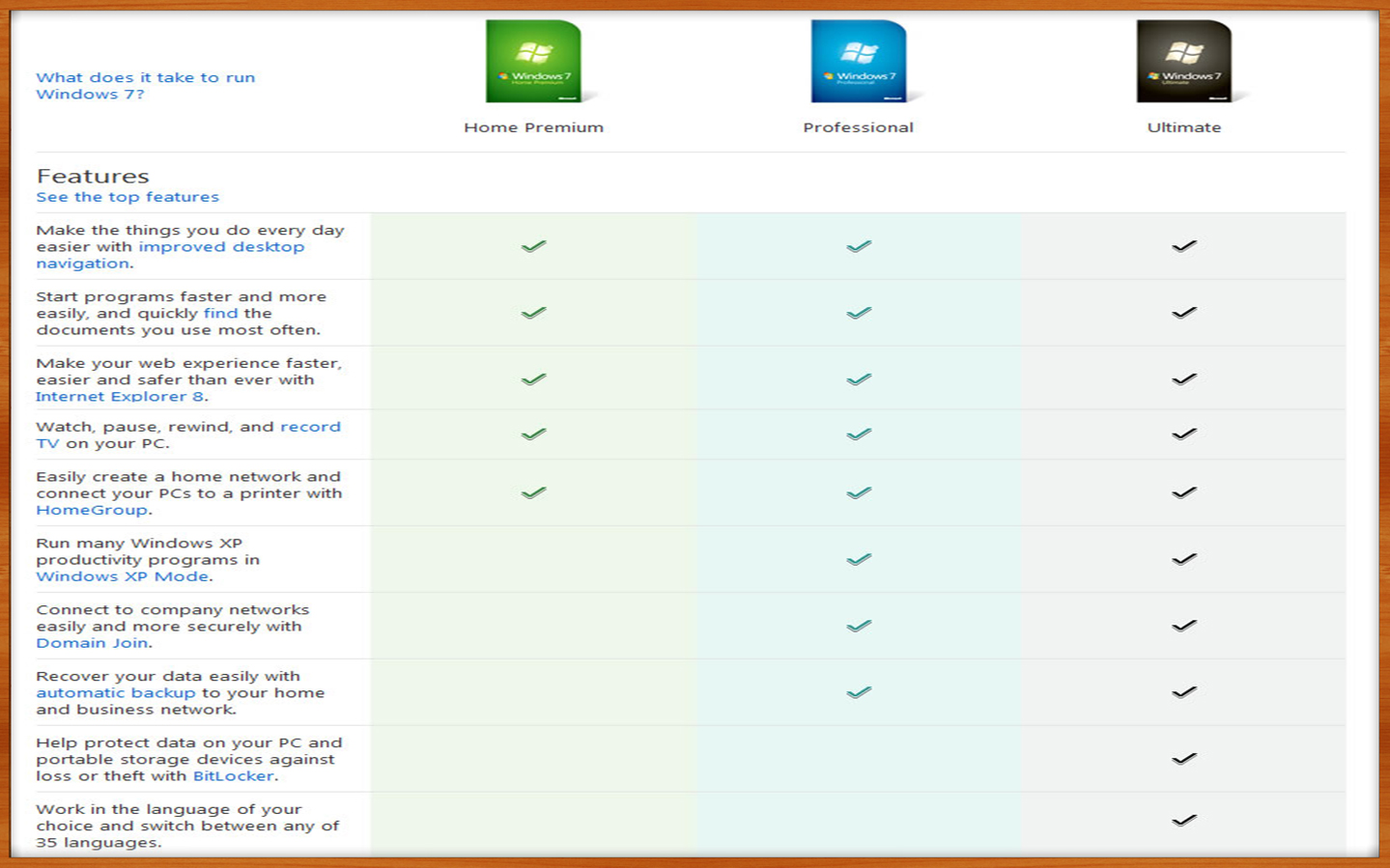Click Home Premium checkmark for desktop navigation row

click(533, 246)
